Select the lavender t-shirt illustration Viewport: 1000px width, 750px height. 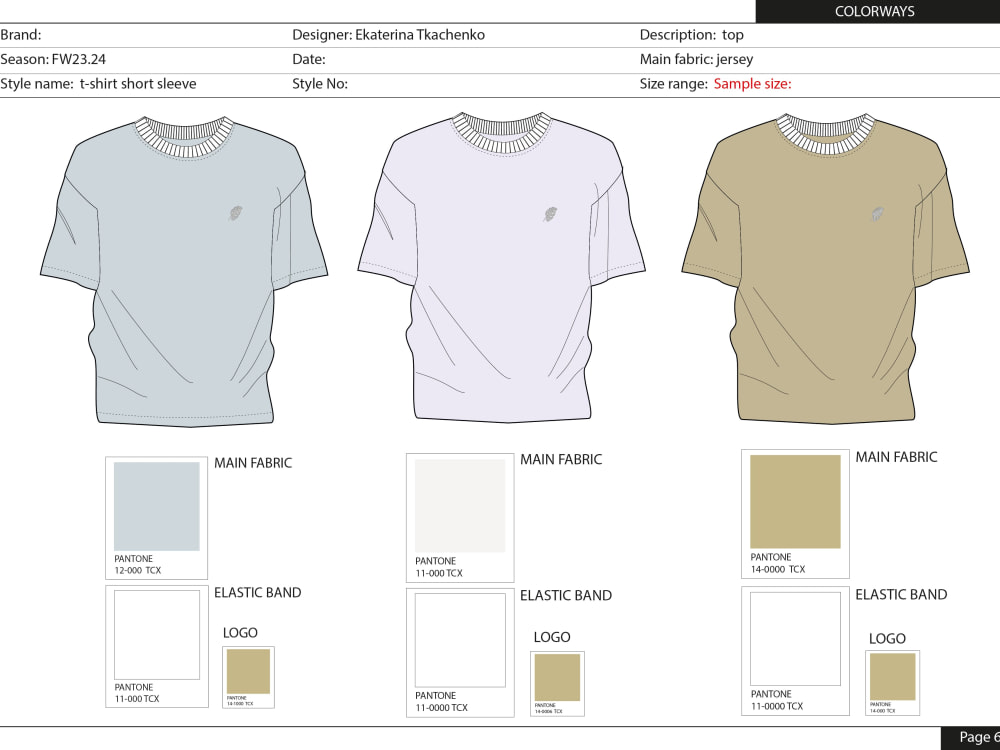[501, 268]
